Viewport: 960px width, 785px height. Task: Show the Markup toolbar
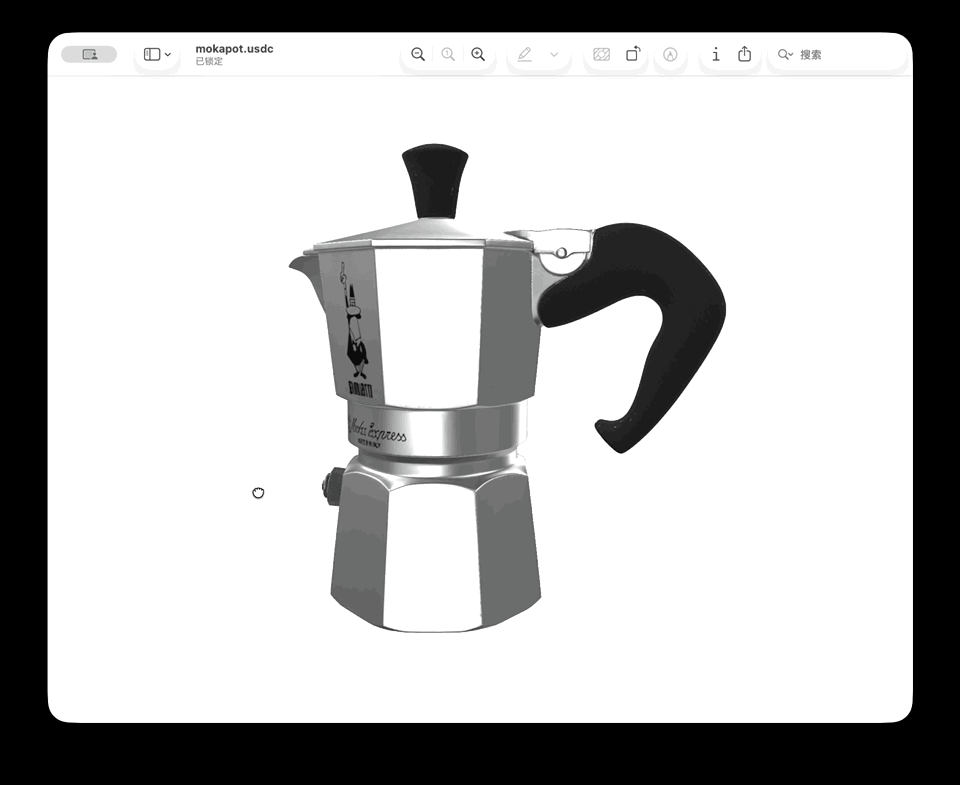(x=670, y=54)
